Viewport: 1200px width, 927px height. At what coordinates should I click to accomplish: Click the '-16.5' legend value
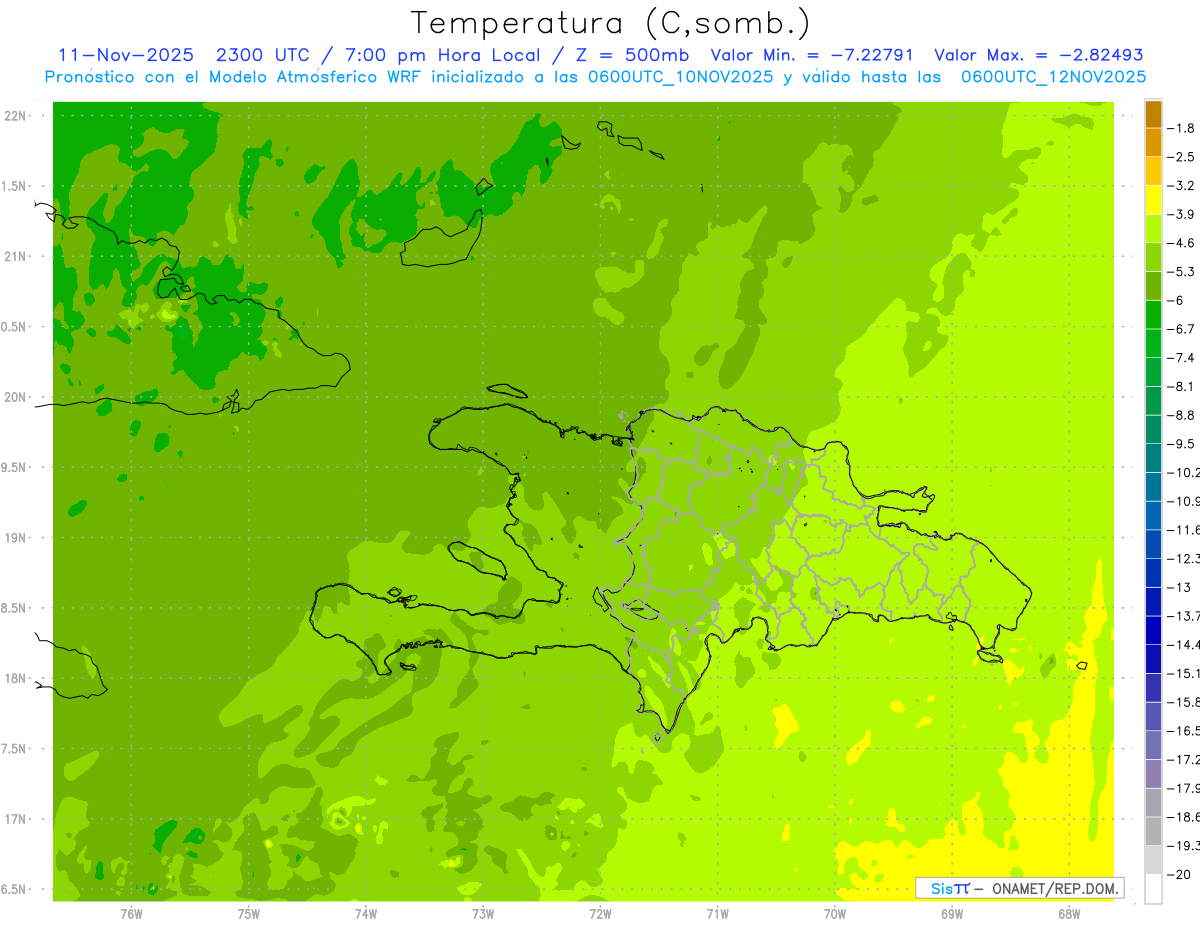coord(1185,731)
